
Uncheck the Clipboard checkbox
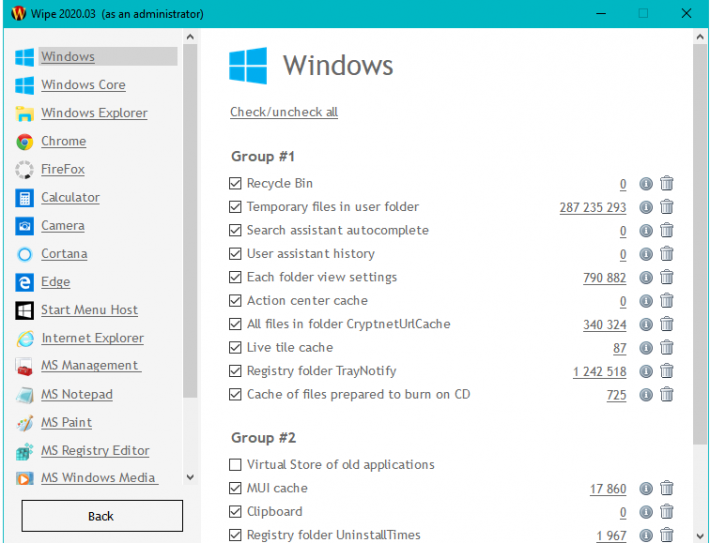coord(235,512)
